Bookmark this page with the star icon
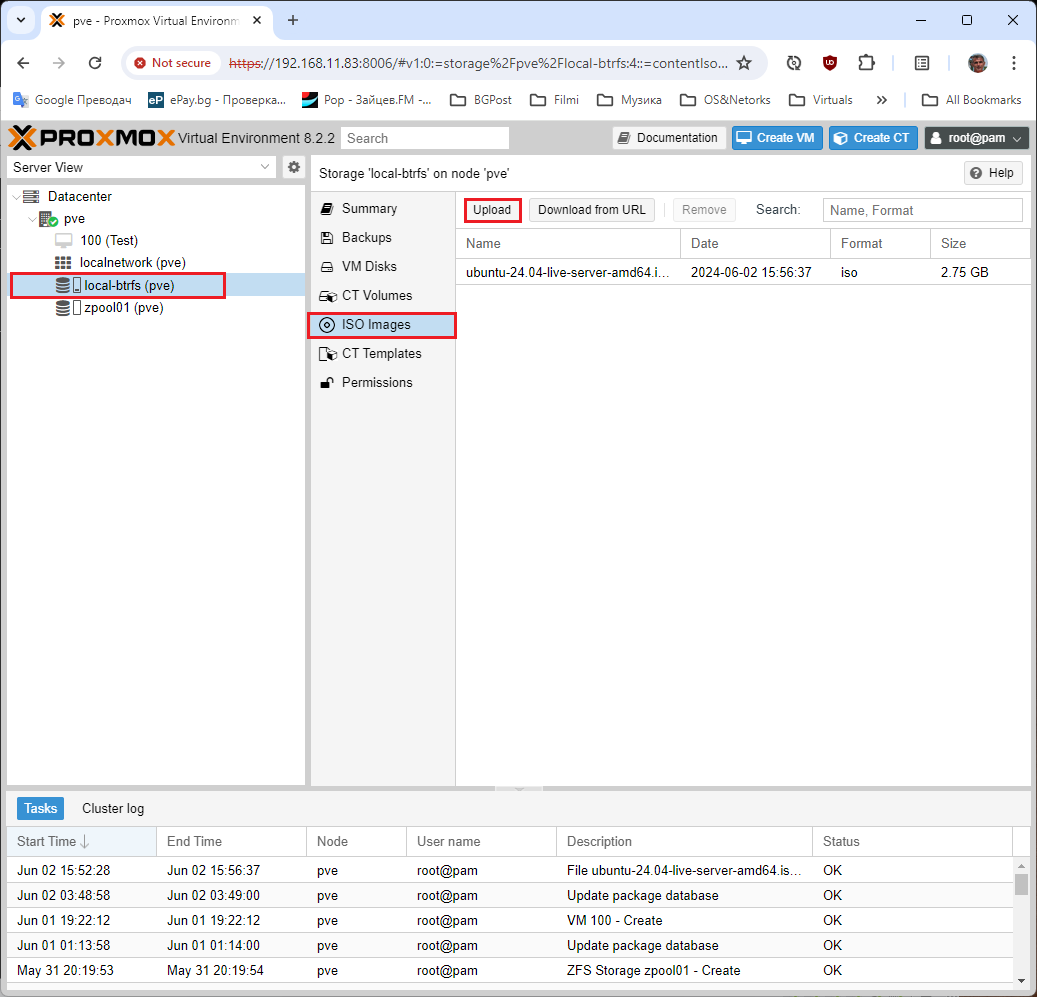1037x997 pixels. (744, 63)
